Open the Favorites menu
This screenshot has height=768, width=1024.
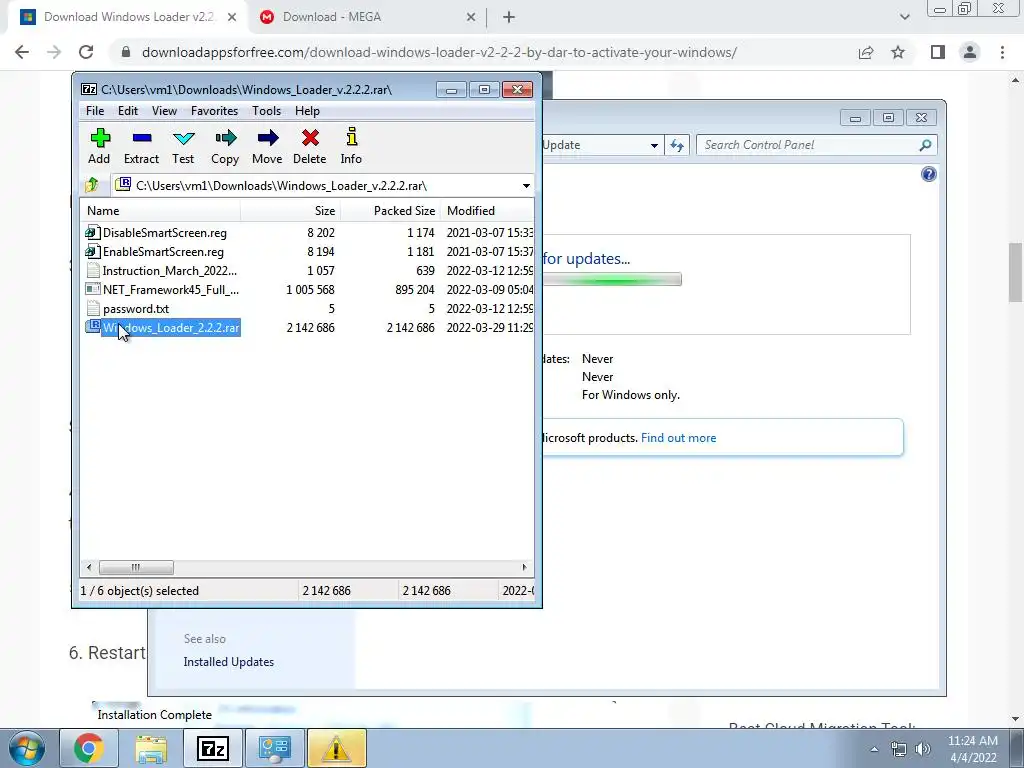[214, 111]
